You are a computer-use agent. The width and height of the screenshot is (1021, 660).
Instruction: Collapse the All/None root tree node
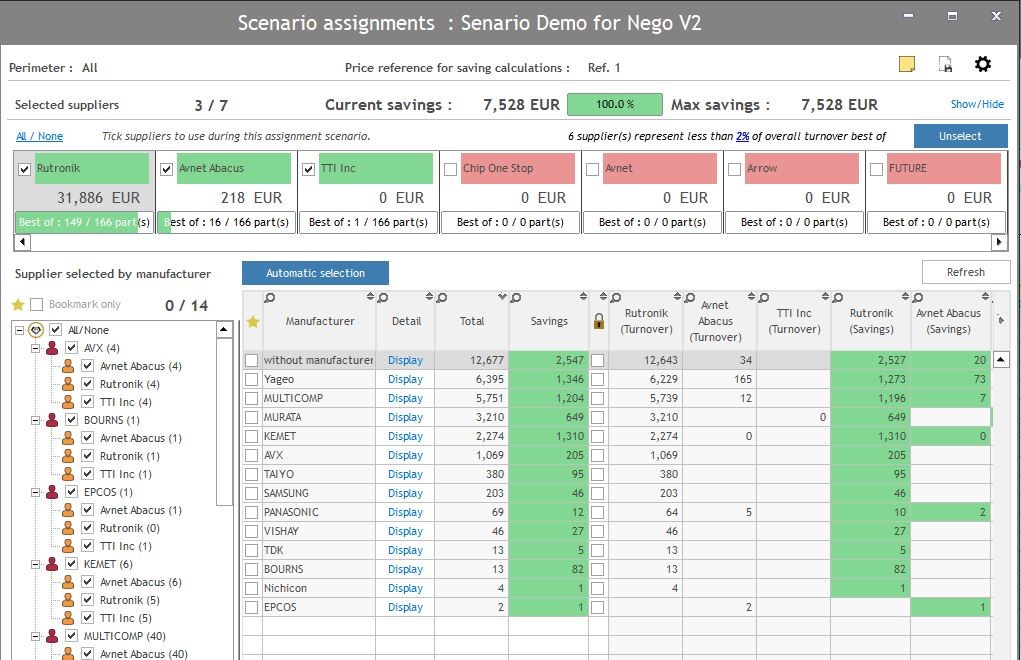19,330
